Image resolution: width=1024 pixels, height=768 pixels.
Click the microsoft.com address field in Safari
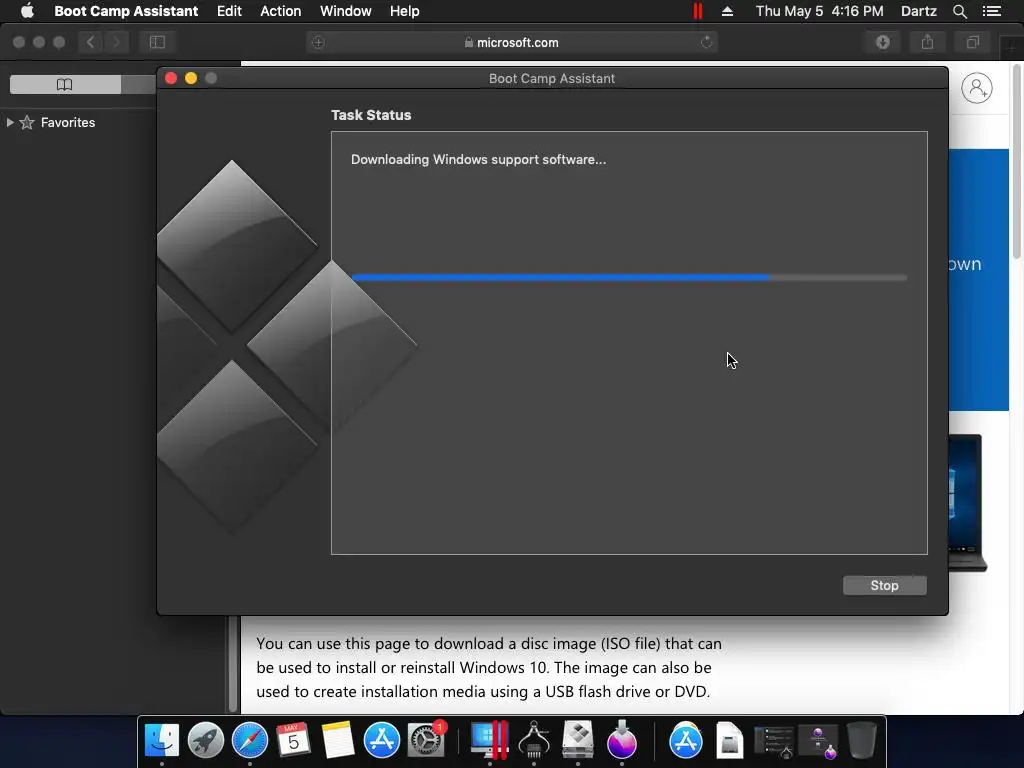[511, 42]
